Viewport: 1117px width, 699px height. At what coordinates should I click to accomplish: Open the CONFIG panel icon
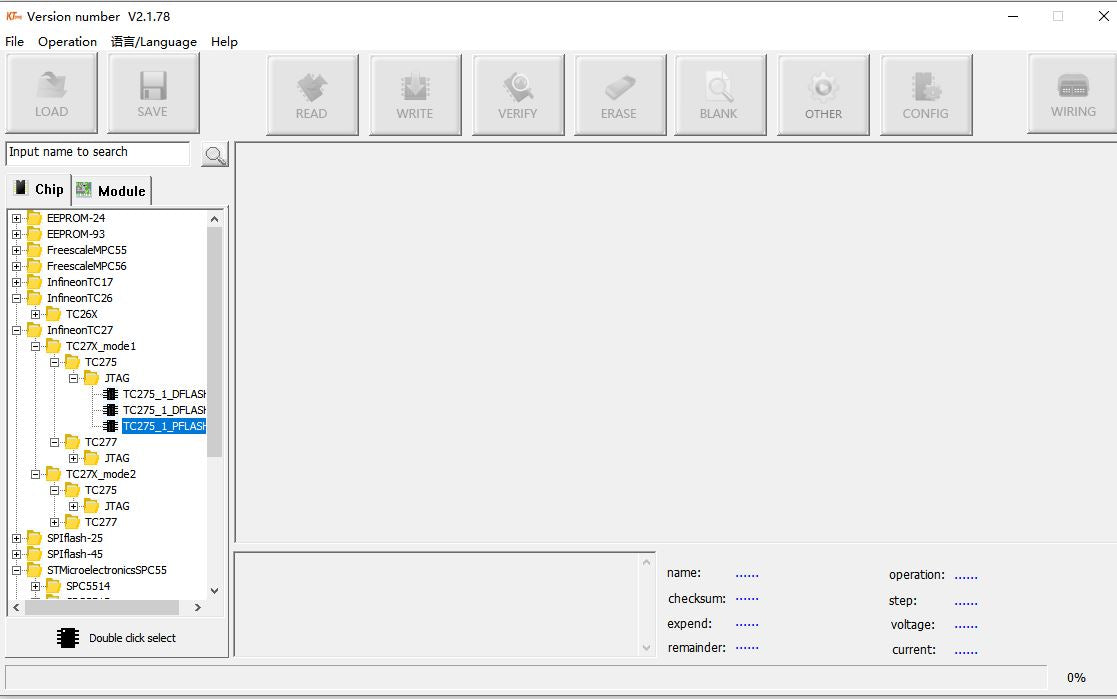coord(925,94)
